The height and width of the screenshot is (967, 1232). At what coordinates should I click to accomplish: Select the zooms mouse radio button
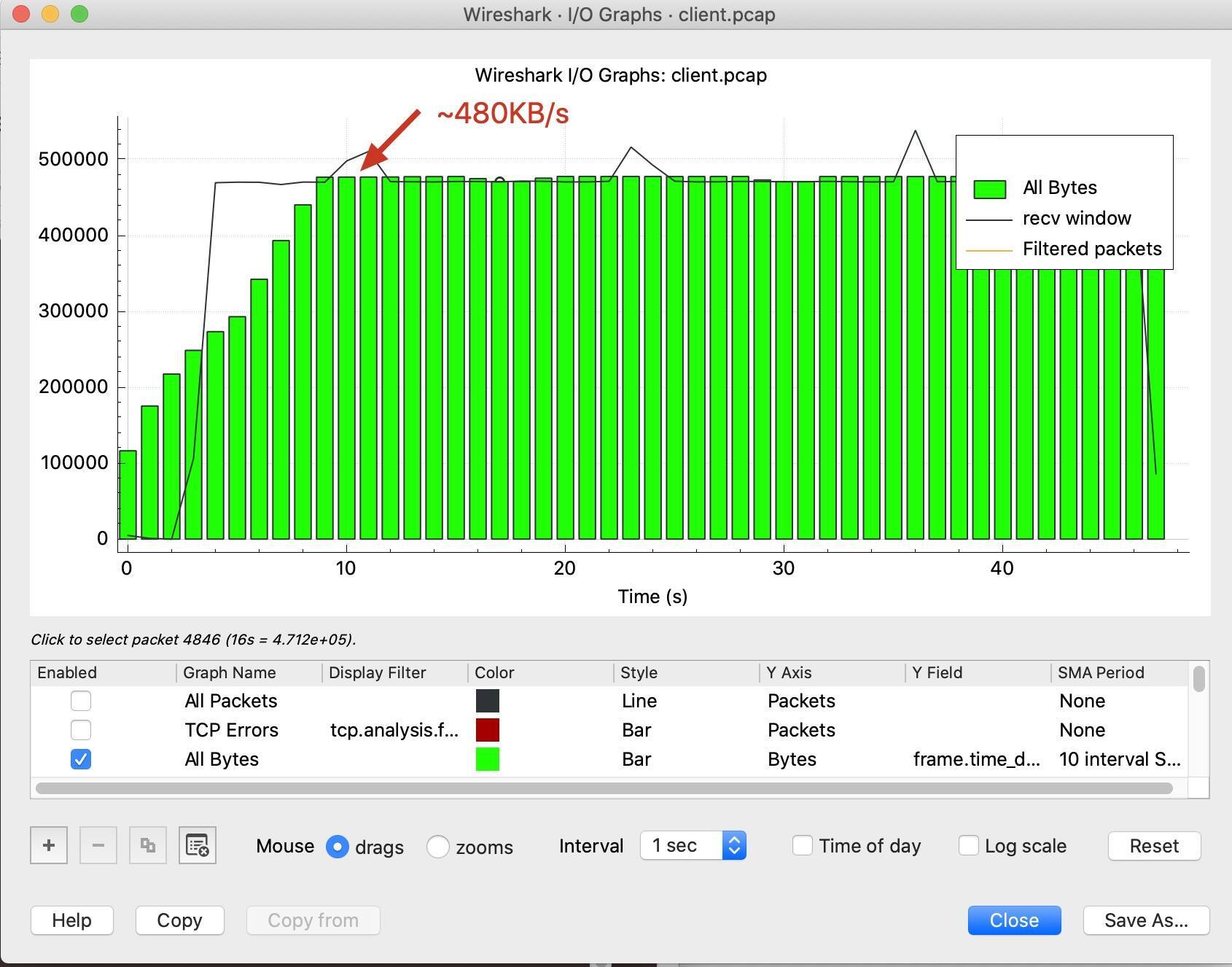pyautogui.click(x=438, y=846)
